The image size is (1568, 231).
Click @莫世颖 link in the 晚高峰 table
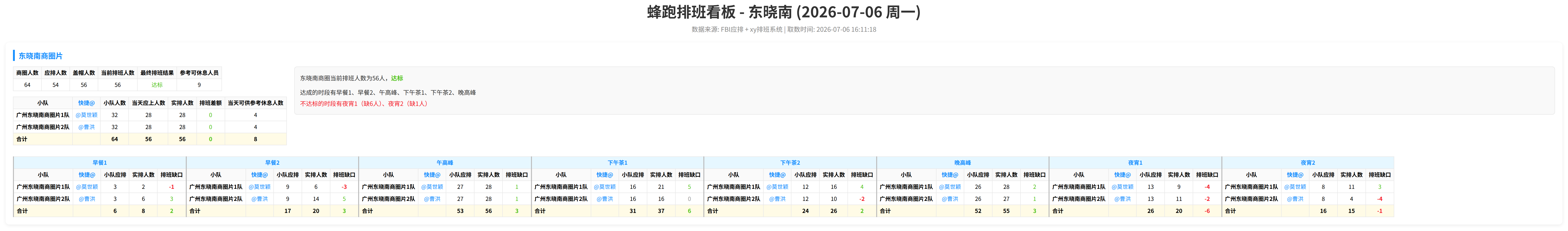tap(950, 187)
